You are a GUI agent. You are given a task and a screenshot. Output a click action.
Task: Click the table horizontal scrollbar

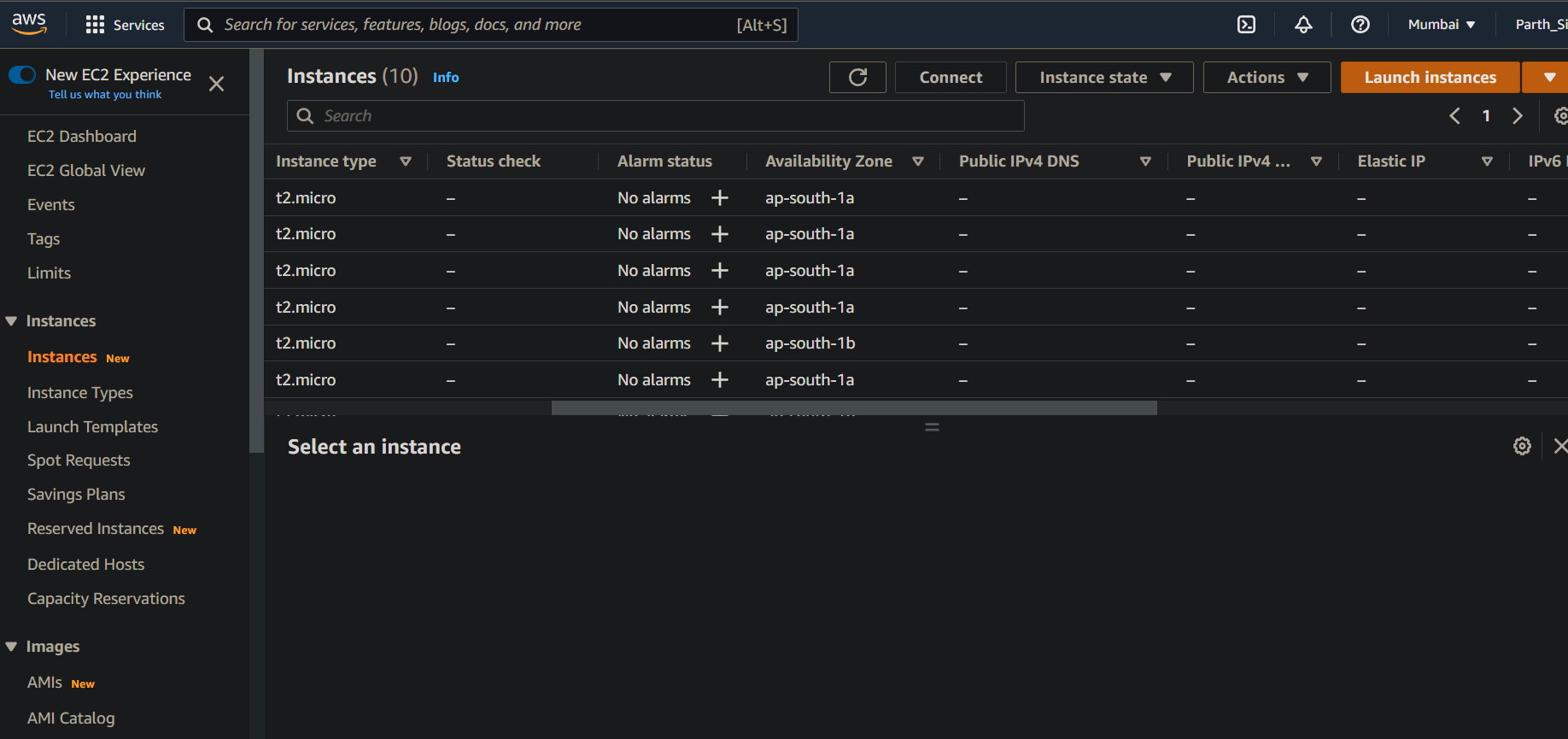(854, 408)
